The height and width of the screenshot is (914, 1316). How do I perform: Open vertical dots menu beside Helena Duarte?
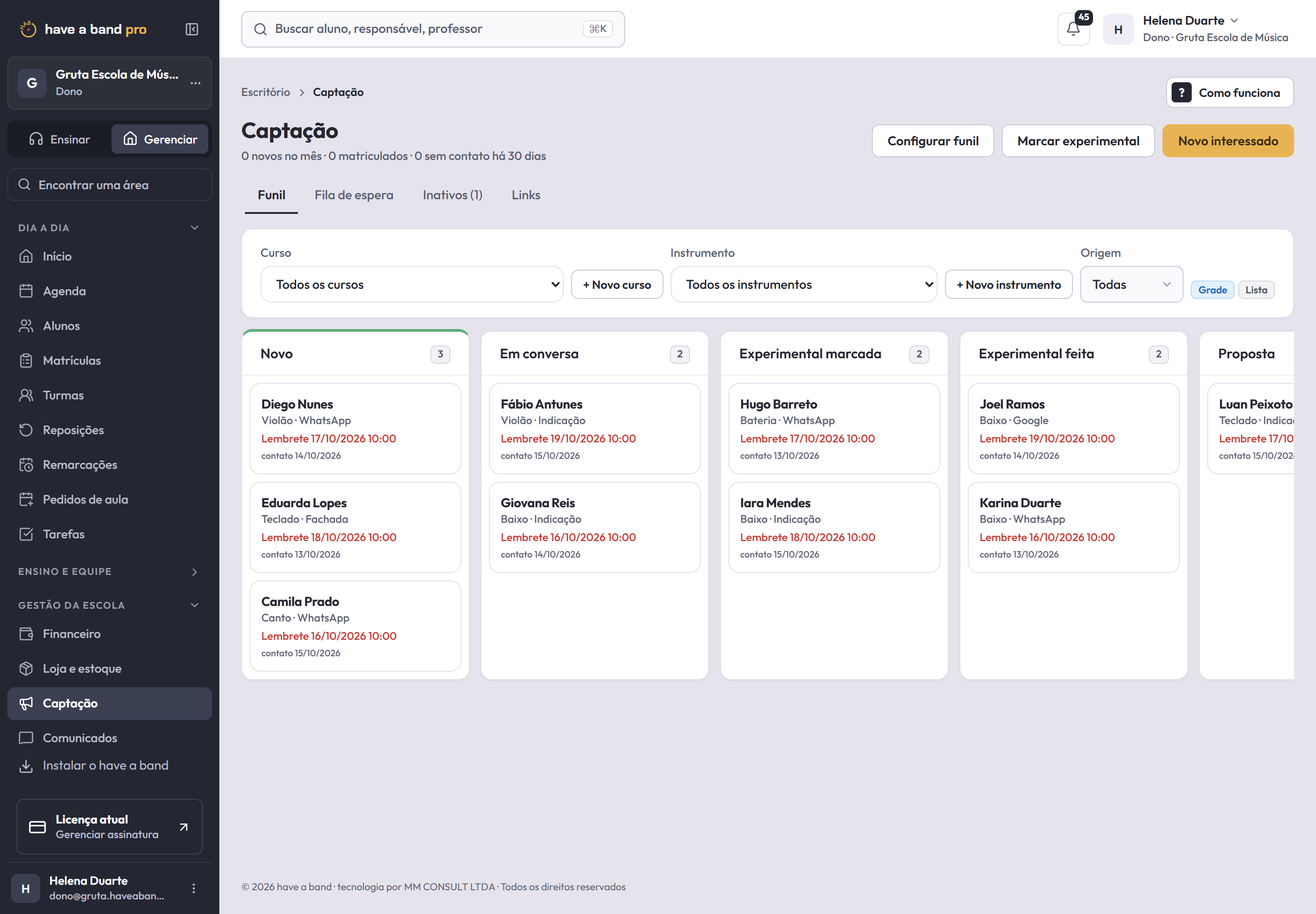[x=194, y=888]
